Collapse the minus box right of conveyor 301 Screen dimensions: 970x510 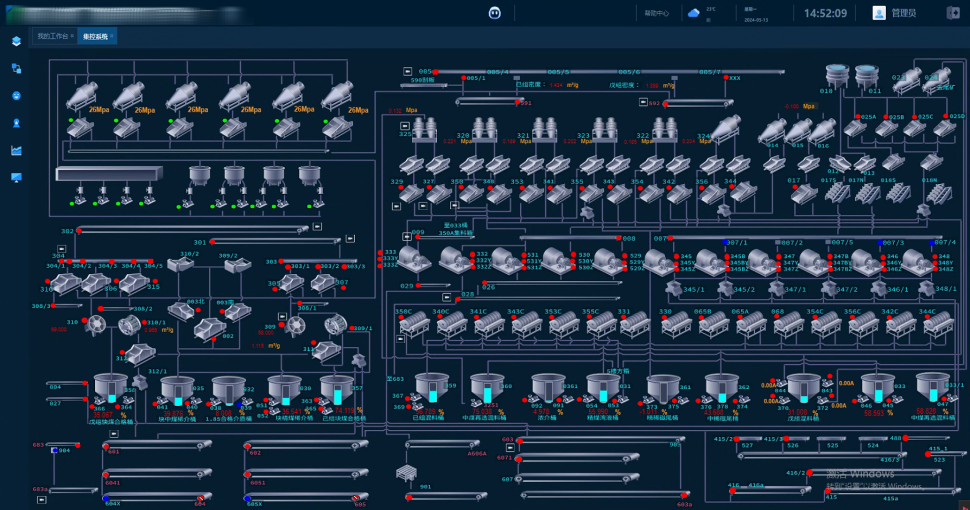point(349,239)
